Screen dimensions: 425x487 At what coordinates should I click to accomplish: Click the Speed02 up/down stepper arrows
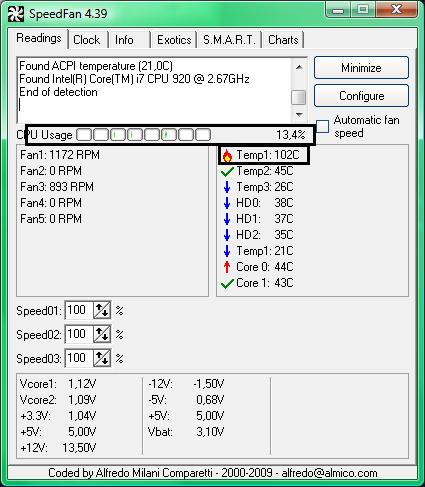[102, 334]
